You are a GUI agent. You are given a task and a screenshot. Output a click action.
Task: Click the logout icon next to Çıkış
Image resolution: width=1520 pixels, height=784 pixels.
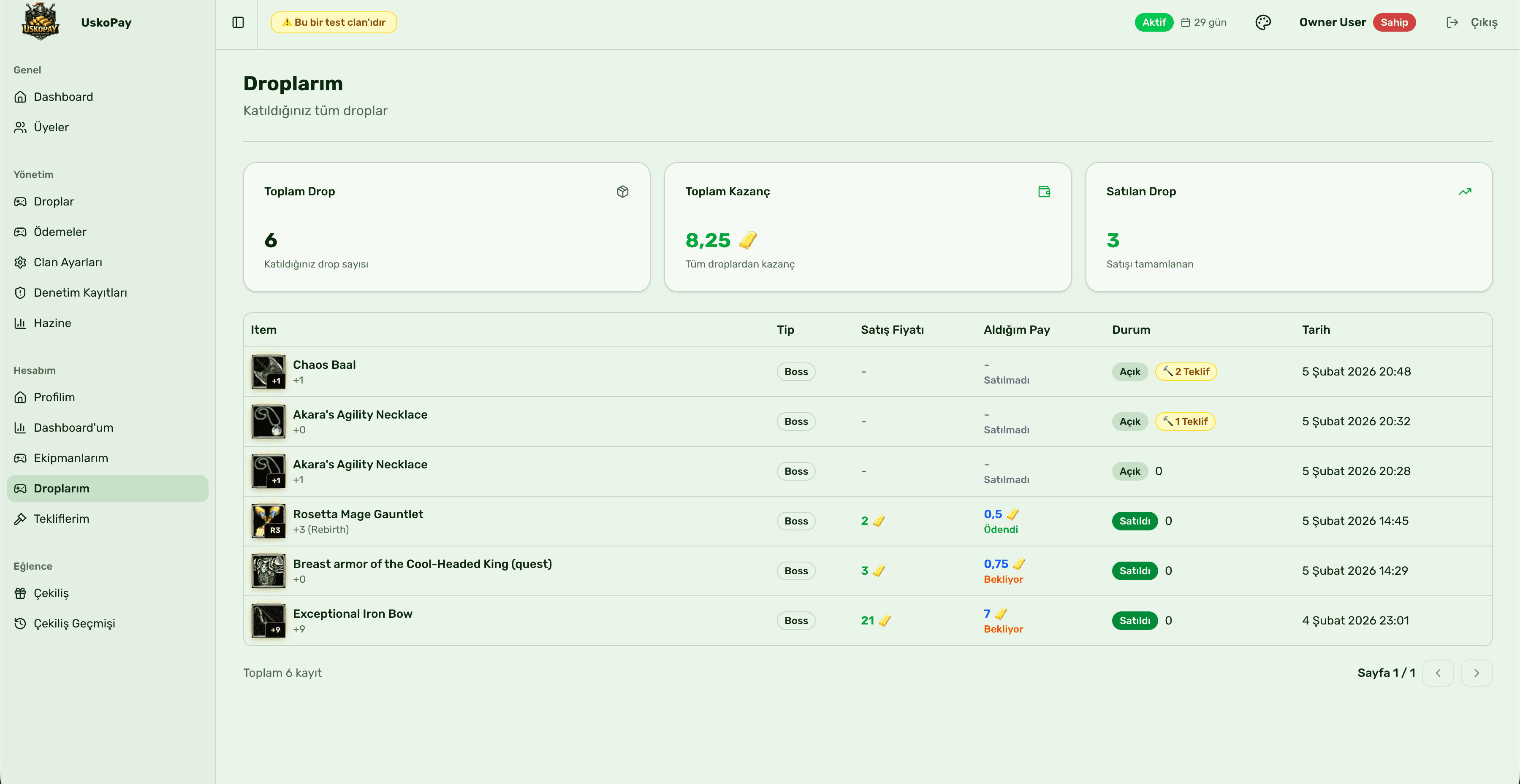1453,22
